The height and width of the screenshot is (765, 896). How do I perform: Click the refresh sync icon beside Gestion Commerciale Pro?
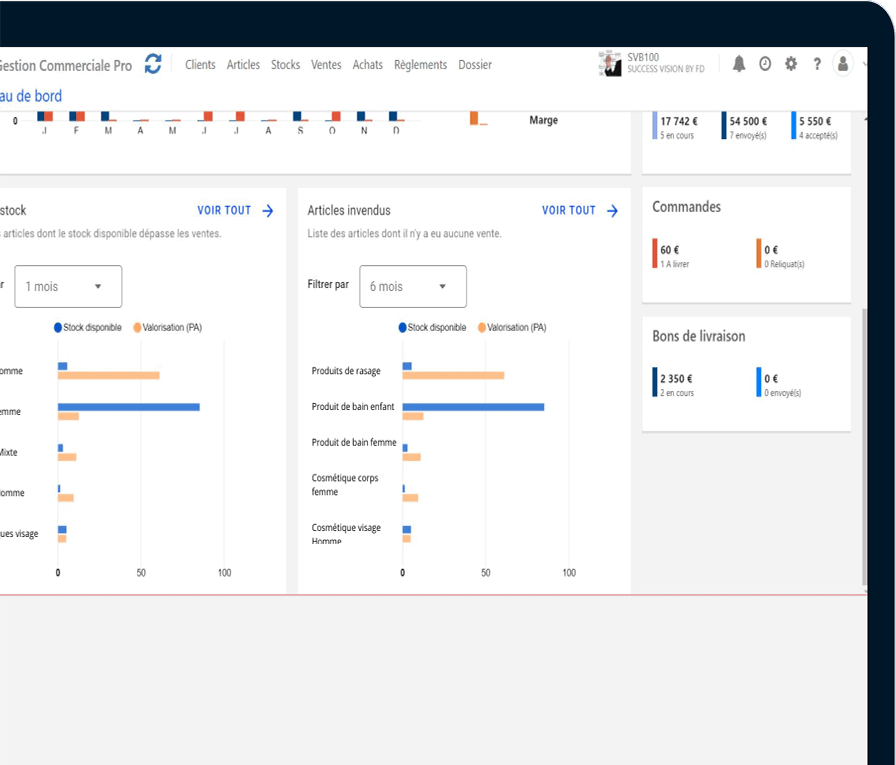tap(153, 64)
